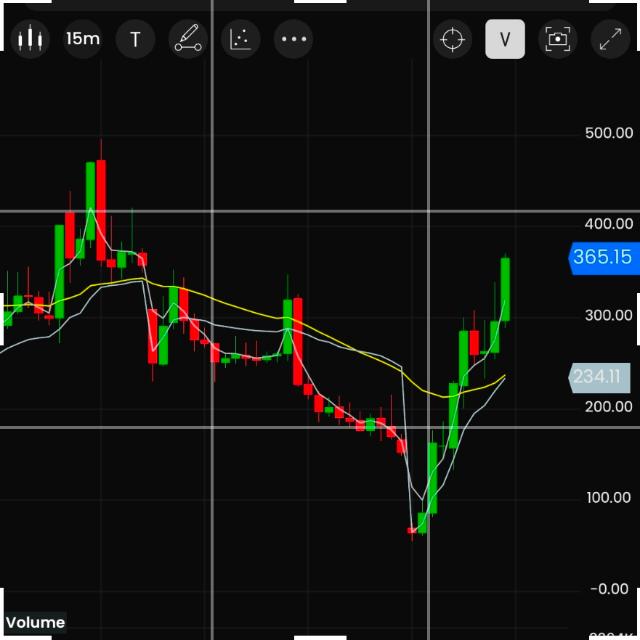Tap the blue 365.15 current price label
Image resolution: width=640 pixels, height=640 pixels.
601,257
